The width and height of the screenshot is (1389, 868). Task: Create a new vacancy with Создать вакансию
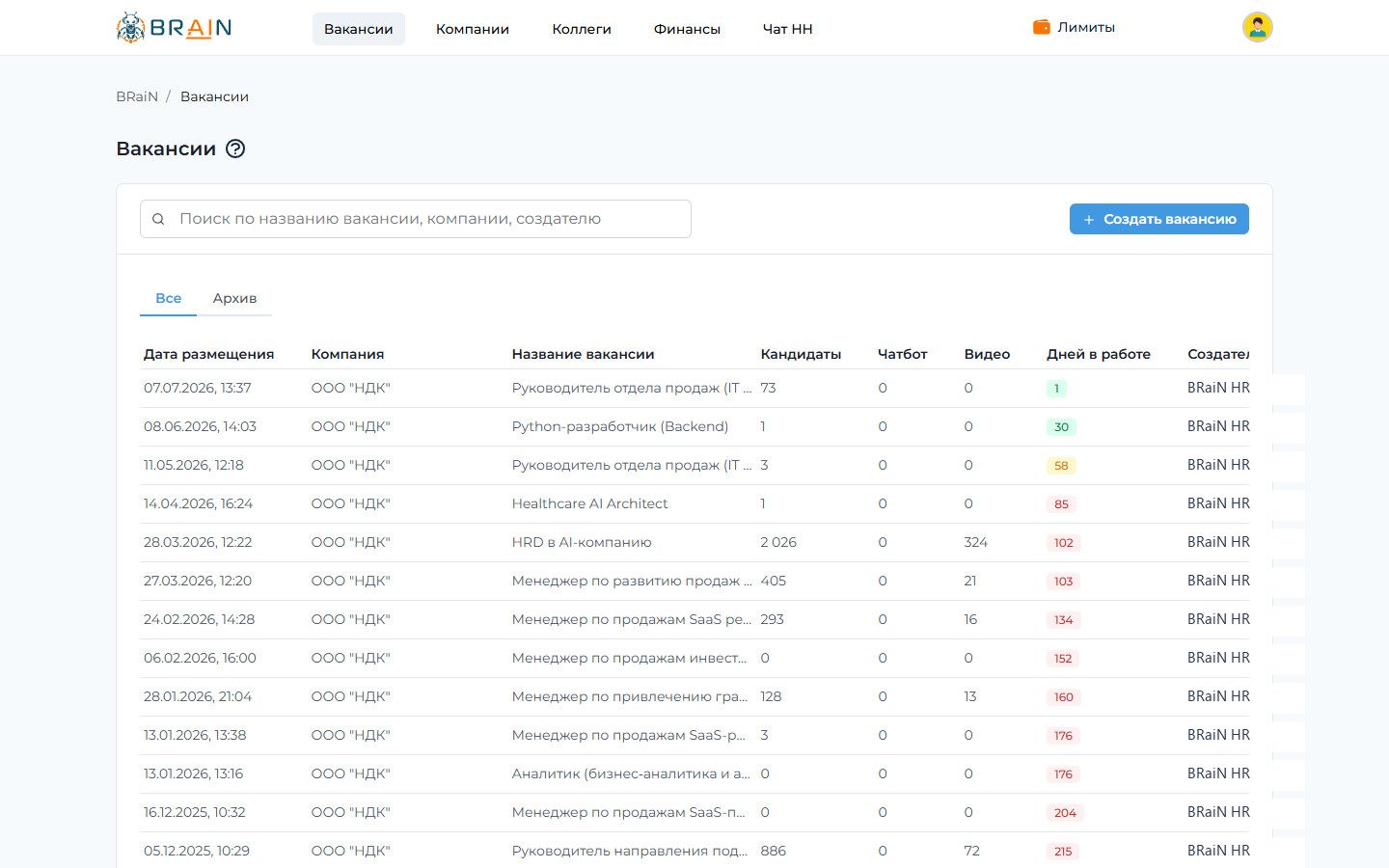(1159, 219)
